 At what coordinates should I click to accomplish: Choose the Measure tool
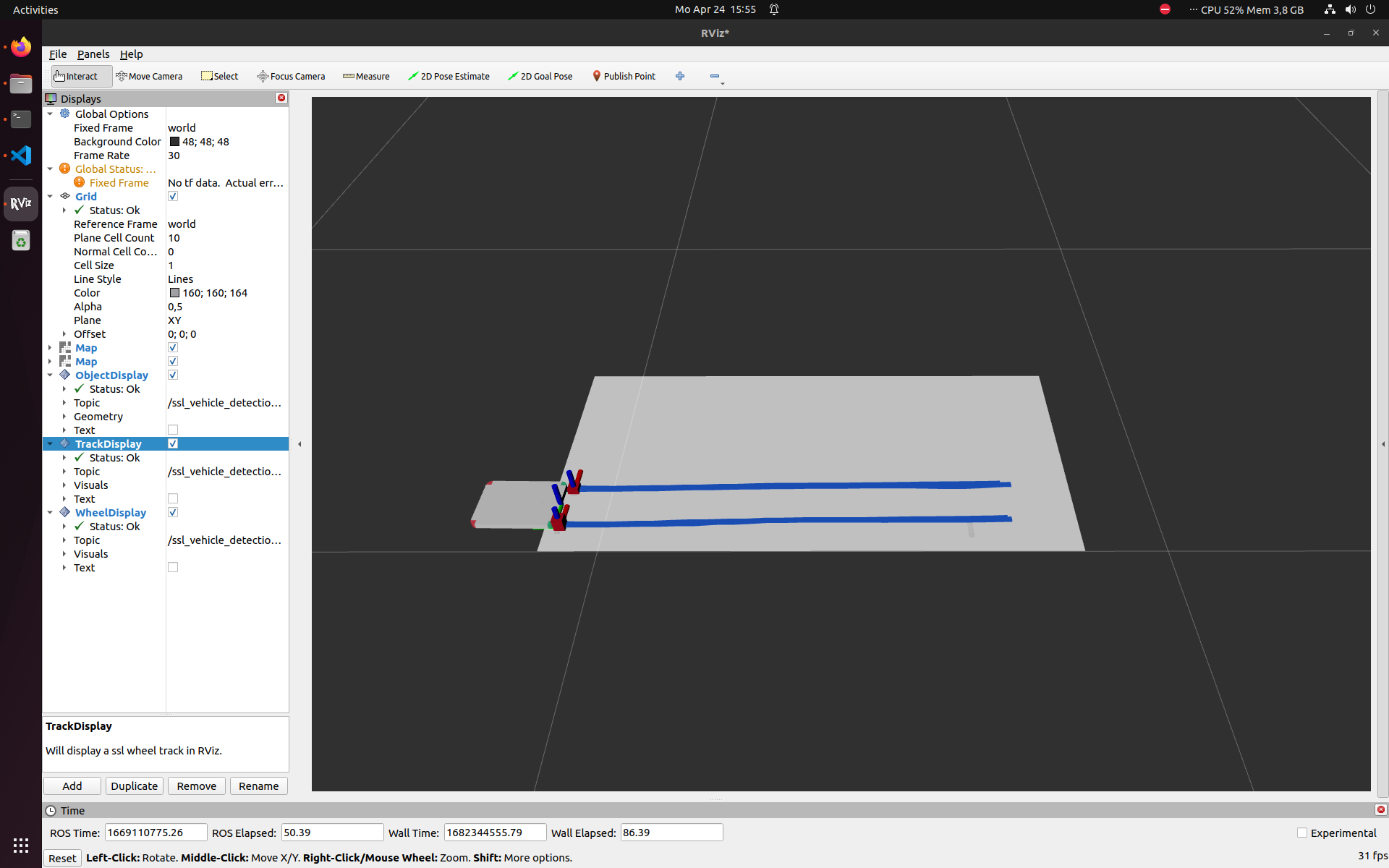pos(366,76)
